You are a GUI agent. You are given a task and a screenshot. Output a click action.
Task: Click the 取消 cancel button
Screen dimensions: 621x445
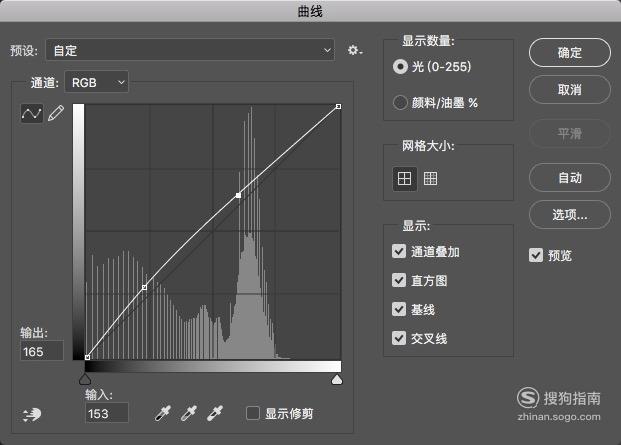[x=570, y=90]
